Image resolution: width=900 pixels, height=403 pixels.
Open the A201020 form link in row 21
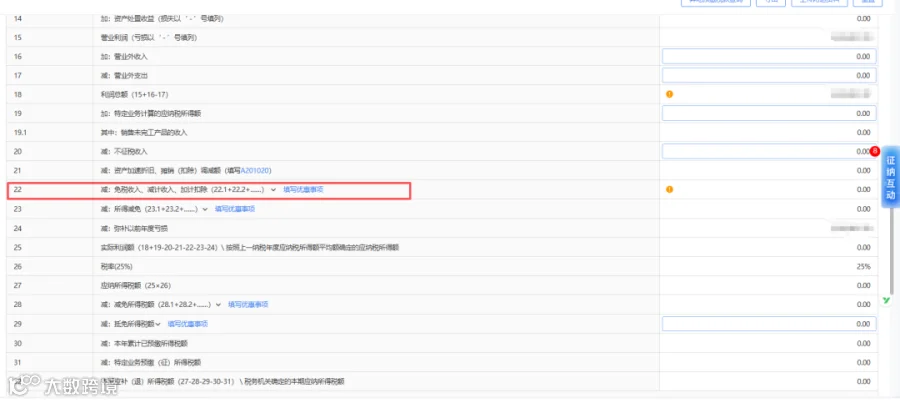coord(256,170)
